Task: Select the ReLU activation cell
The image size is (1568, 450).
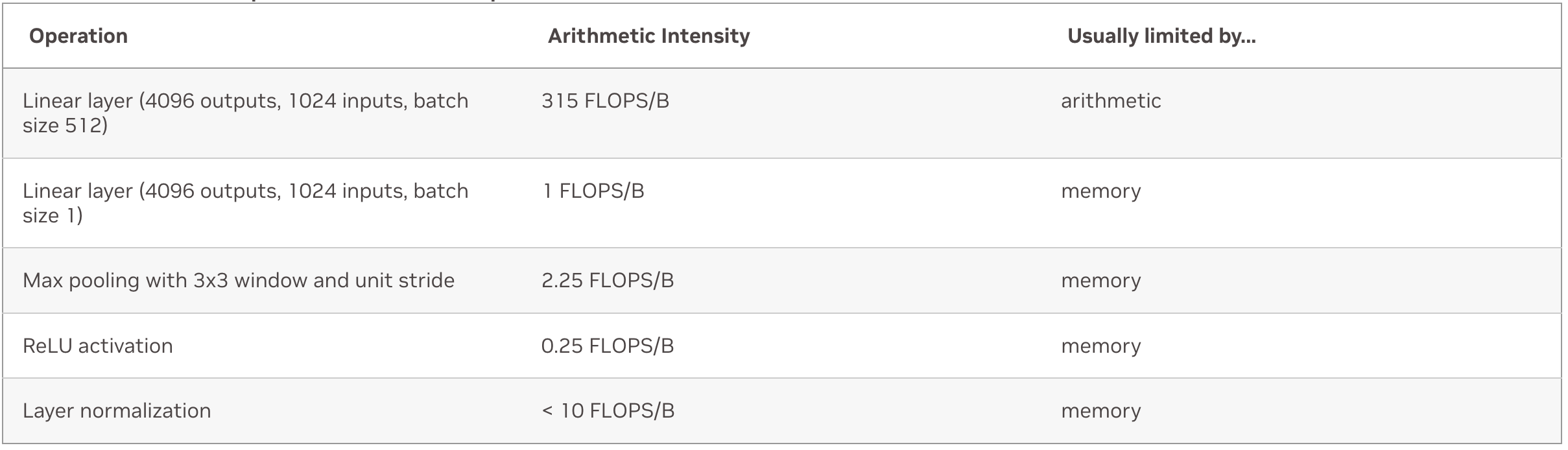Action: click(98, 346)
